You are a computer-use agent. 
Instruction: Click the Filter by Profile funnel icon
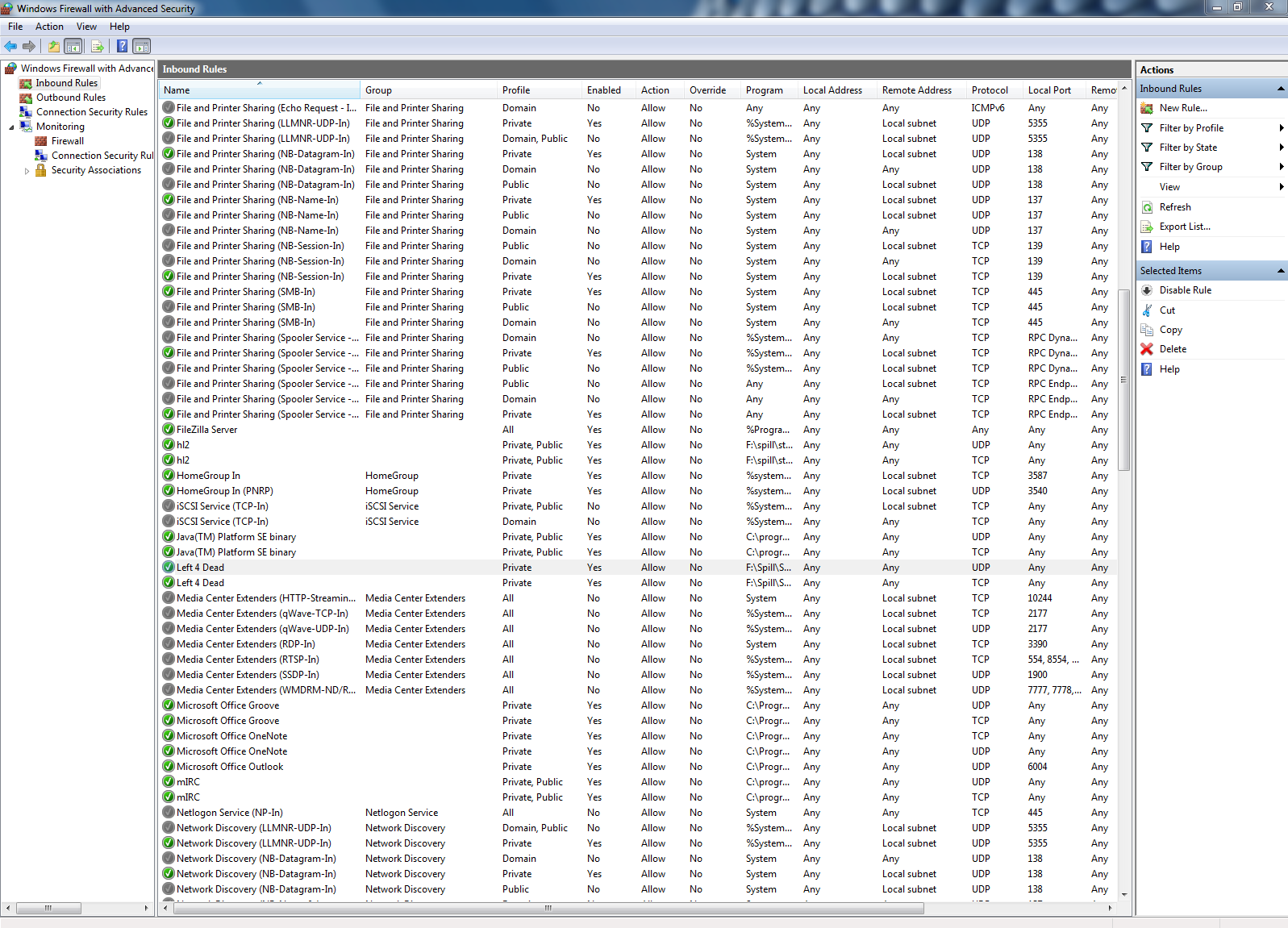click(1147, 128)
